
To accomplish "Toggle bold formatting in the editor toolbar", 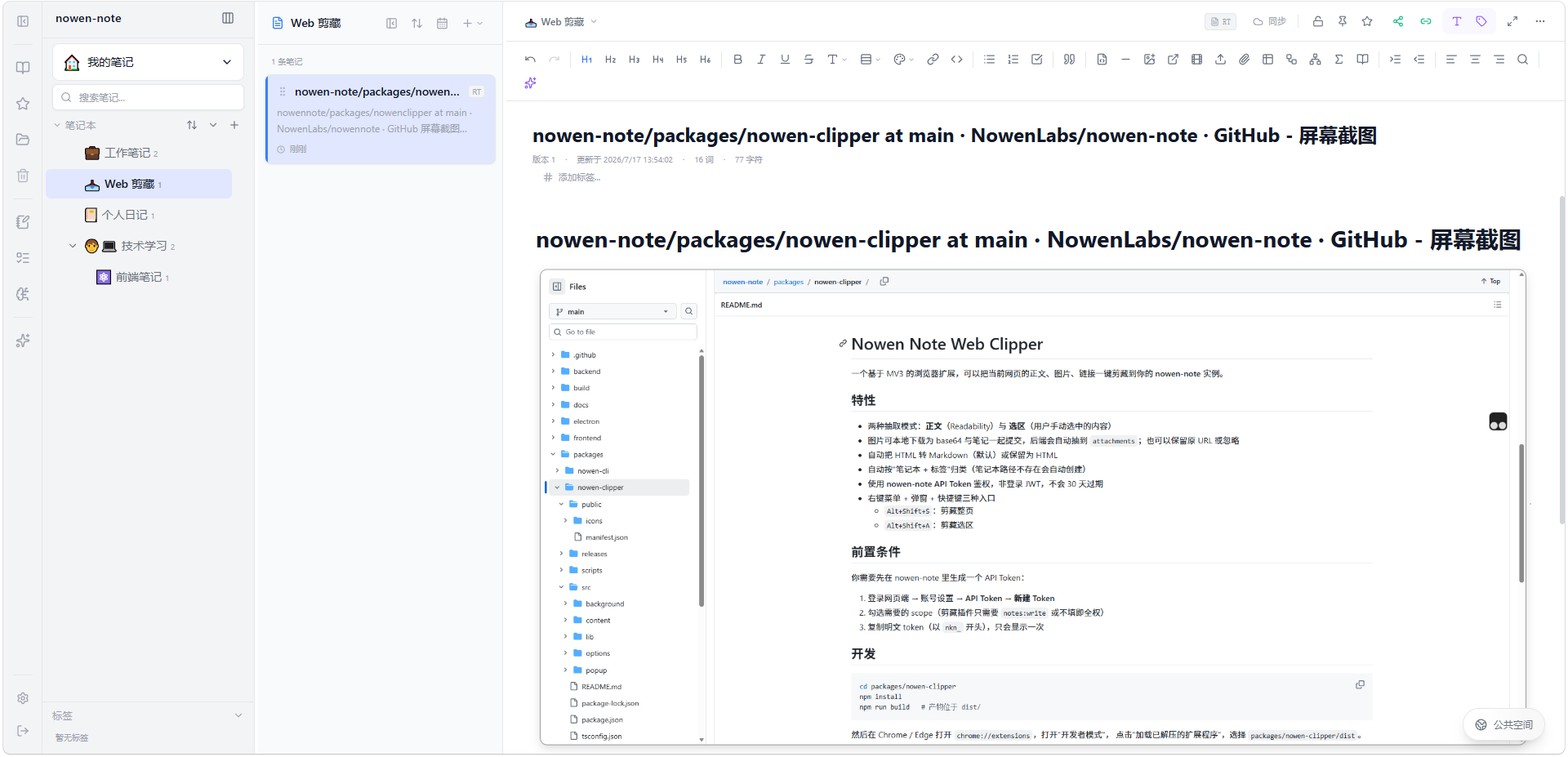I will pyautogui.click(x=737, y=60).
